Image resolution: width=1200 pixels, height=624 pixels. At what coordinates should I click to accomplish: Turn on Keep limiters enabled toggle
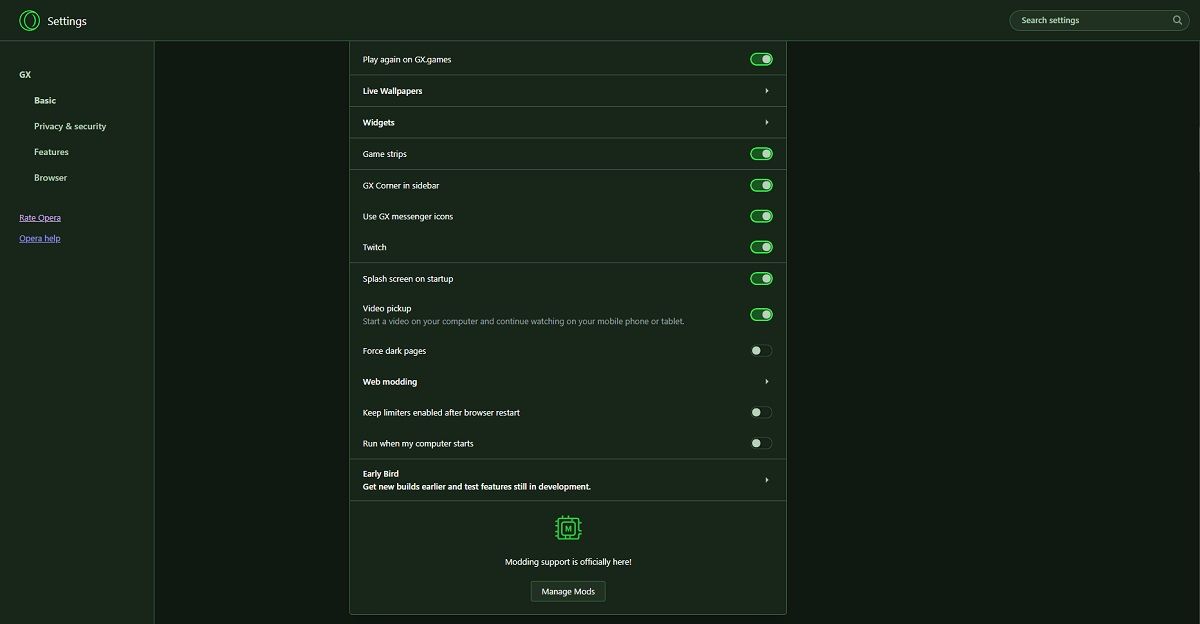[761, 412]
